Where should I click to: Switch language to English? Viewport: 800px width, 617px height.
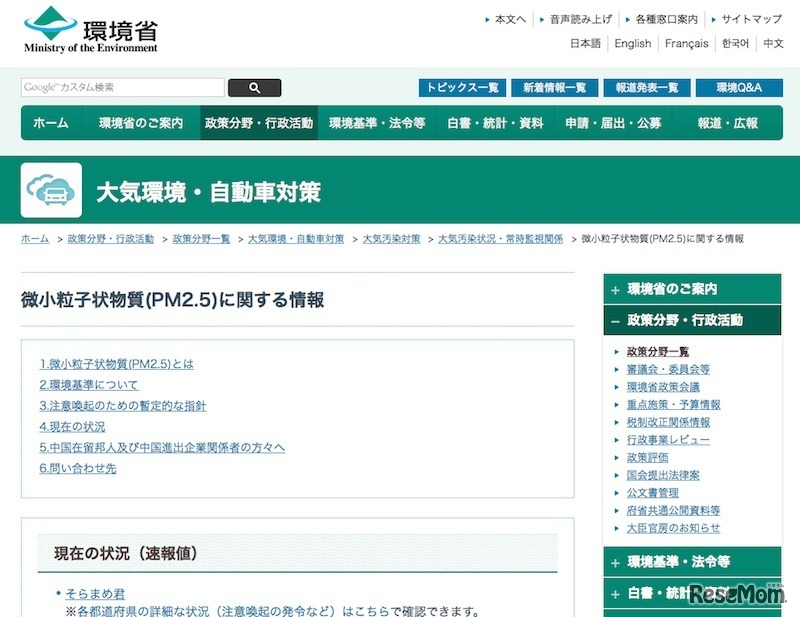(633, 43)
